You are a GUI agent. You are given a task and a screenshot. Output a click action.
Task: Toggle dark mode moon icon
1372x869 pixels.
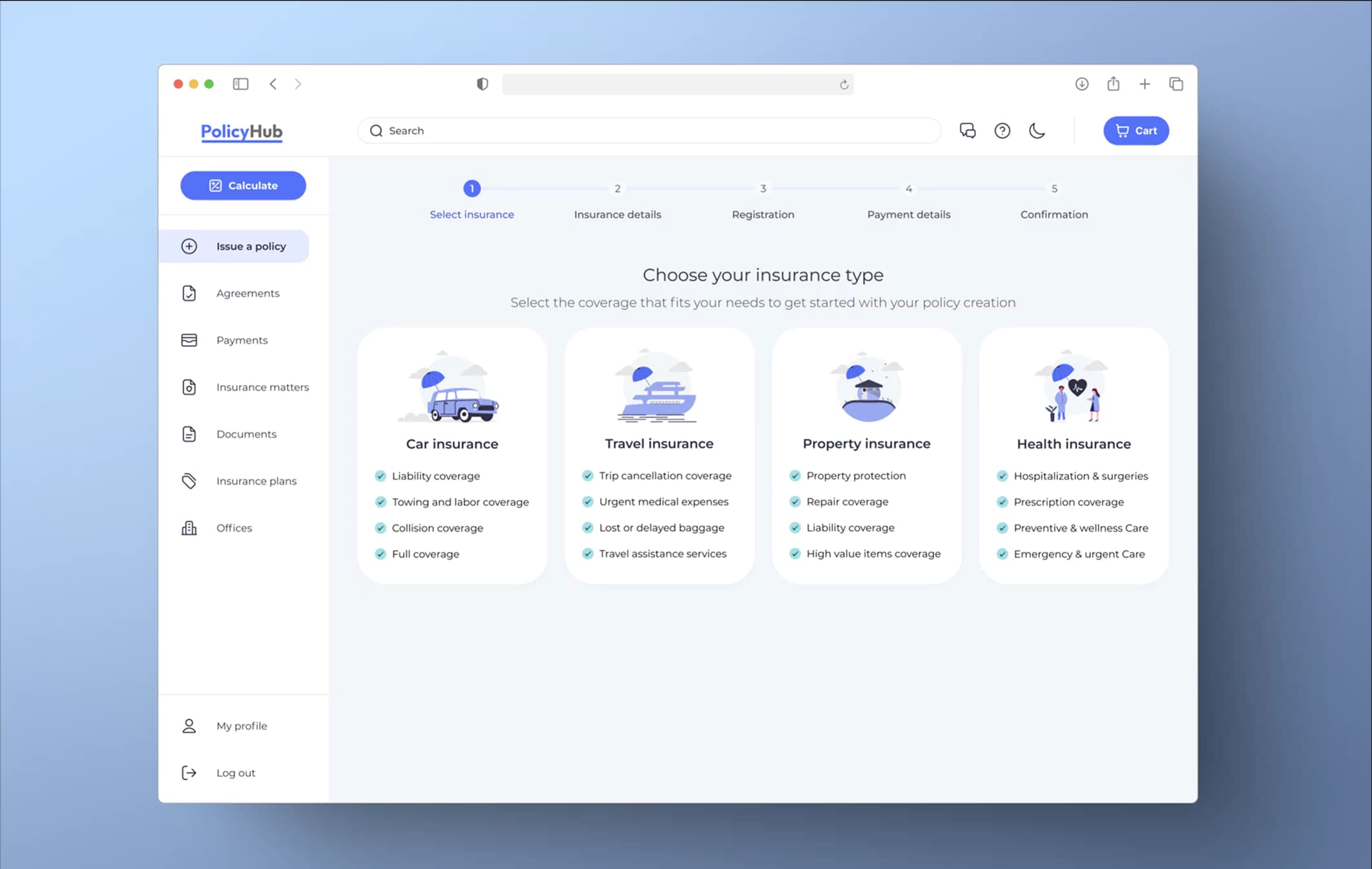click(1037, 131)
